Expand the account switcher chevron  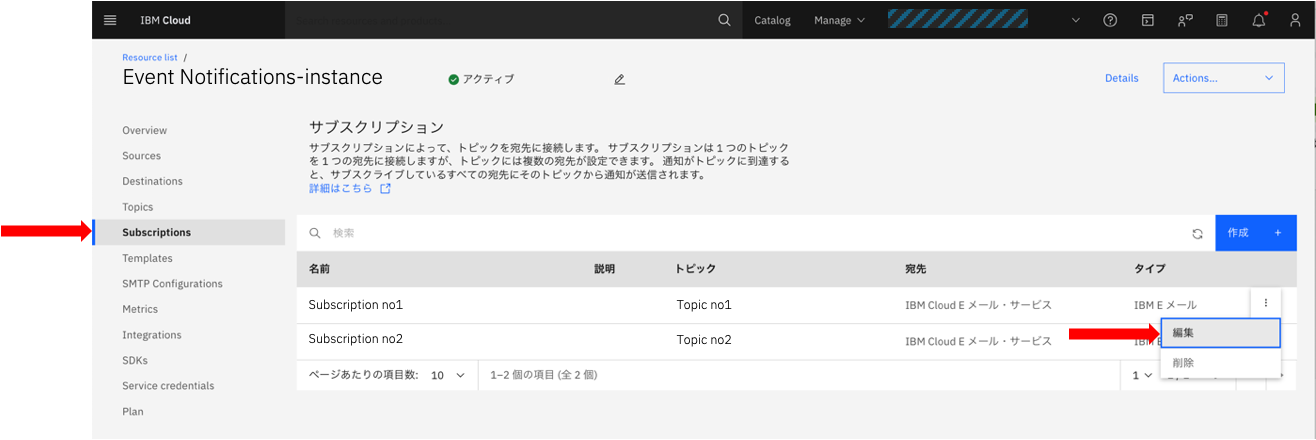click(1076, 20)
